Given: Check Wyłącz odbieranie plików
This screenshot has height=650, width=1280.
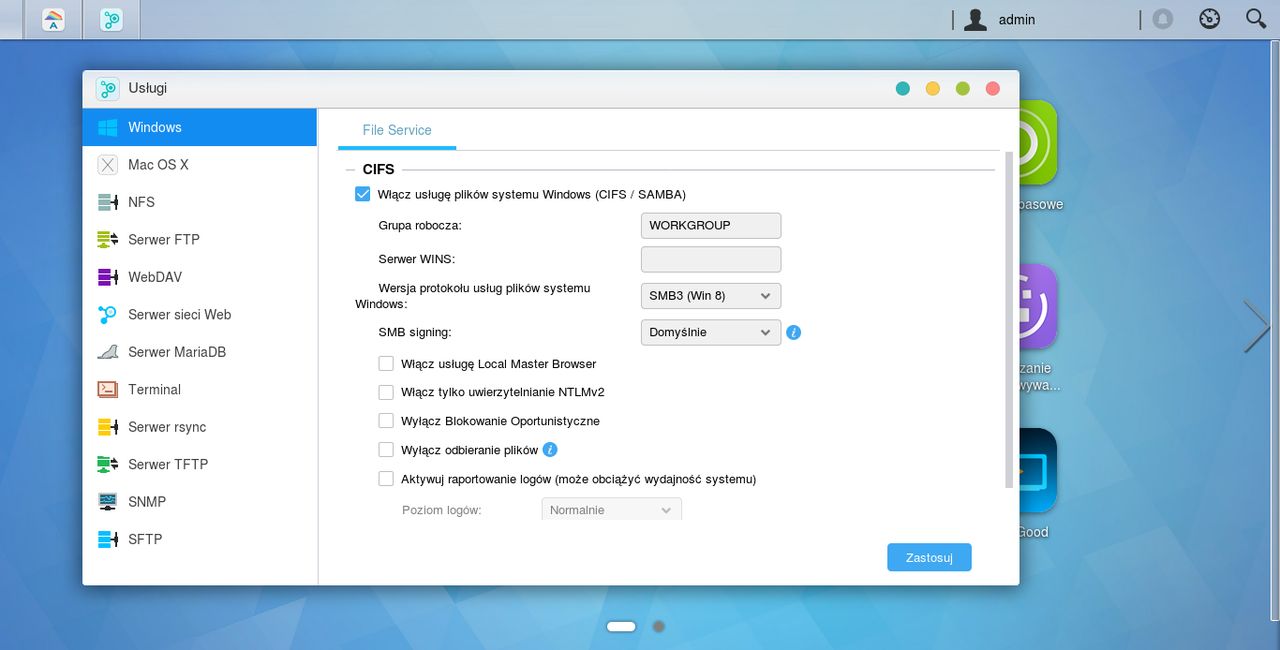Looking at the screenshot, I should click(x=386, y=450).
